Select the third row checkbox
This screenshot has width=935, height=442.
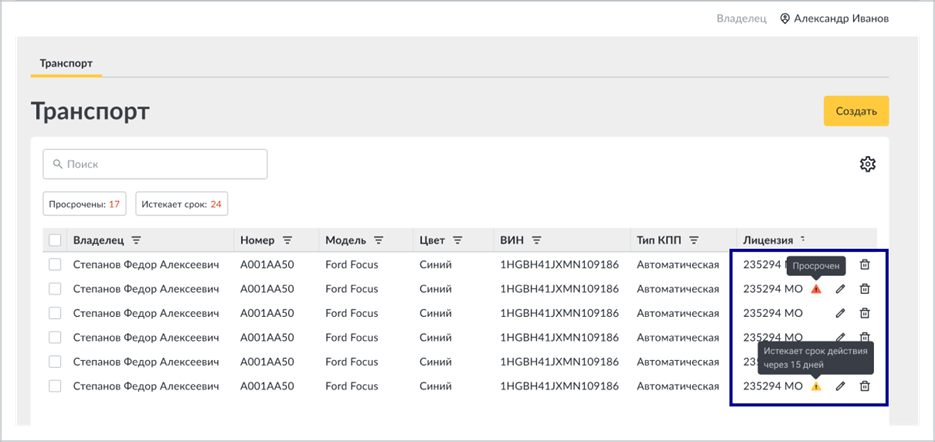[55, 313]
